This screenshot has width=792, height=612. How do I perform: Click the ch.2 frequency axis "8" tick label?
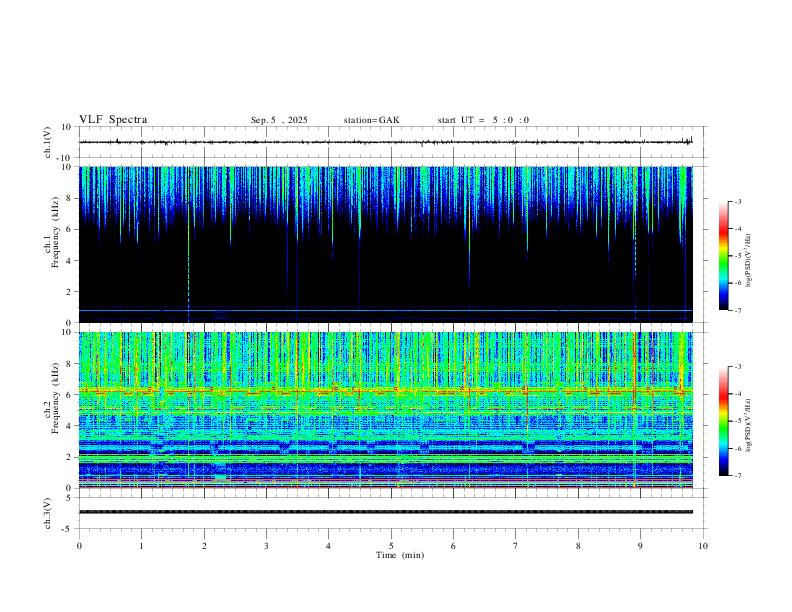pos(70,364)
